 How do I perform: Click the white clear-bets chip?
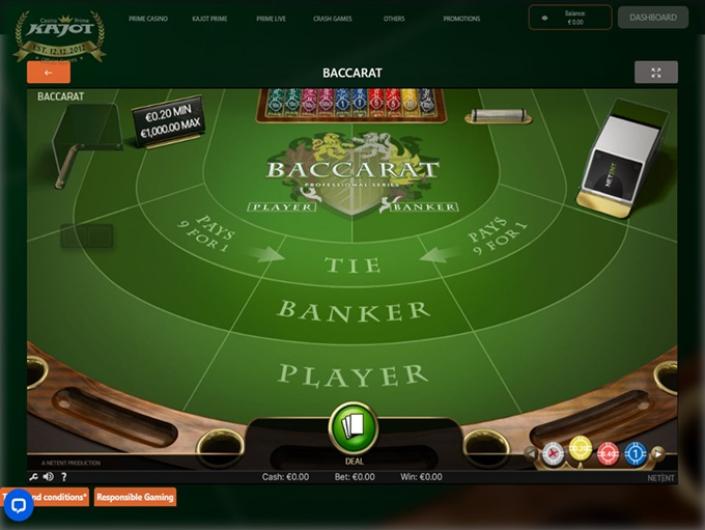coord(553,454)
